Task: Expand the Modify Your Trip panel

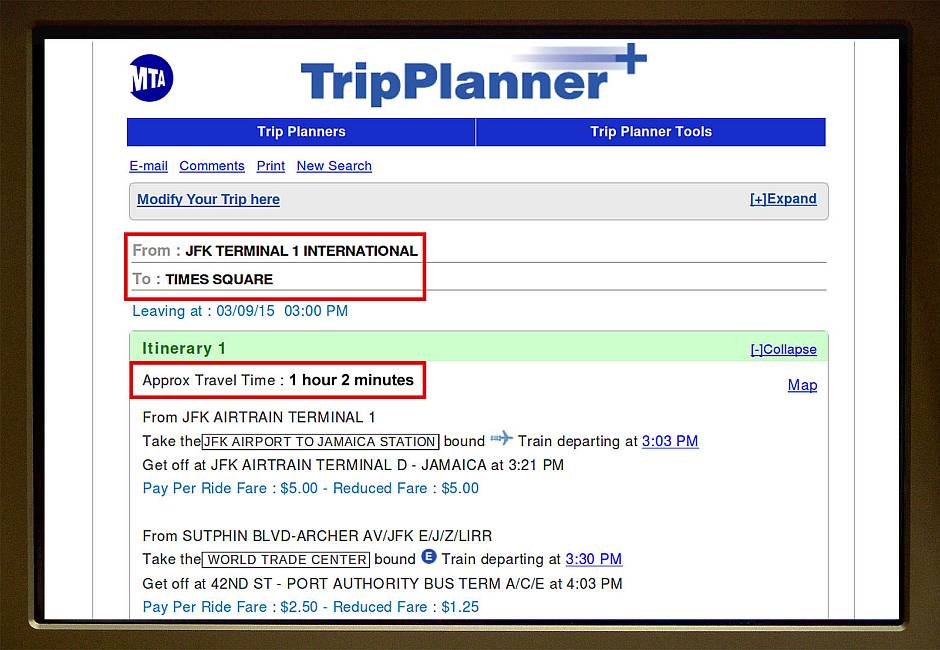Action: 783,199
